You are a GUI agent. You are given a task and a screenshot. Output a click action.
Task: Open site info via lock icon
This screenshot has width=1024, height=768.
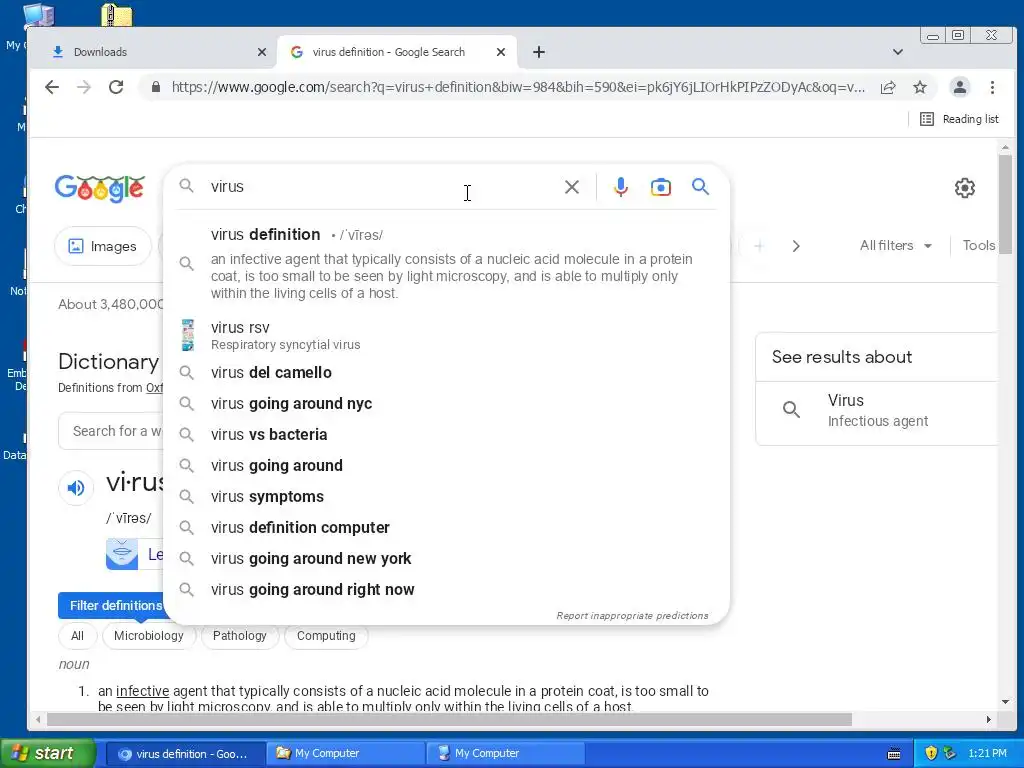pyautogui.click(x=155, y=87)
